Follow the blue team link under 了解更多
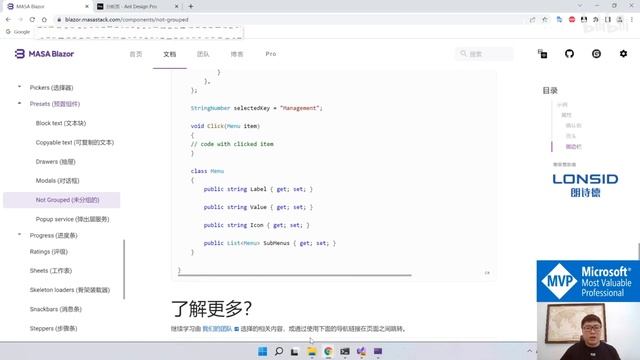 (x=217, y=329)
